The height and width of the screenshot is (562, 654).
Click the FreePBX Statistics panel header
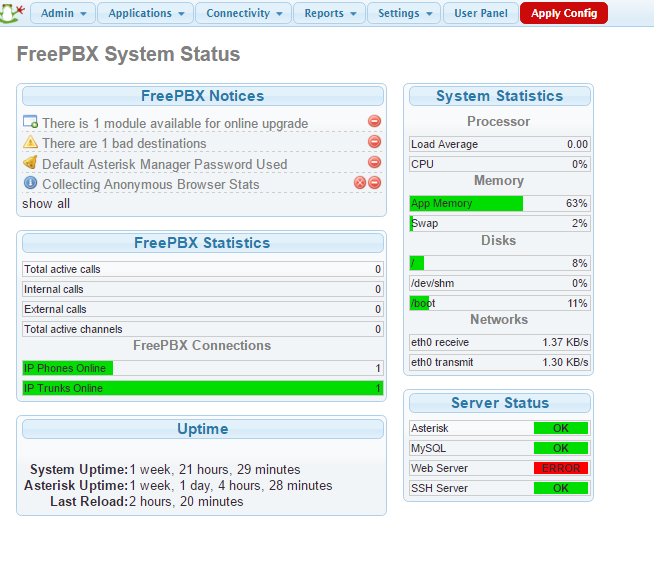tap(203, 243)
